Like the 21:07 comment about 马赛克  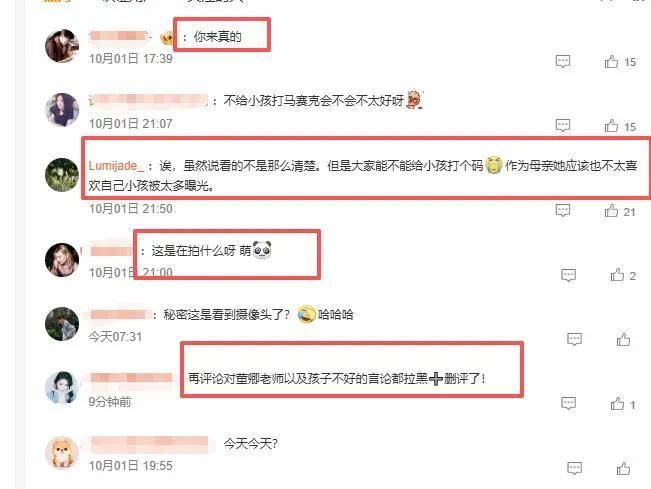click(x=611, y=126)
